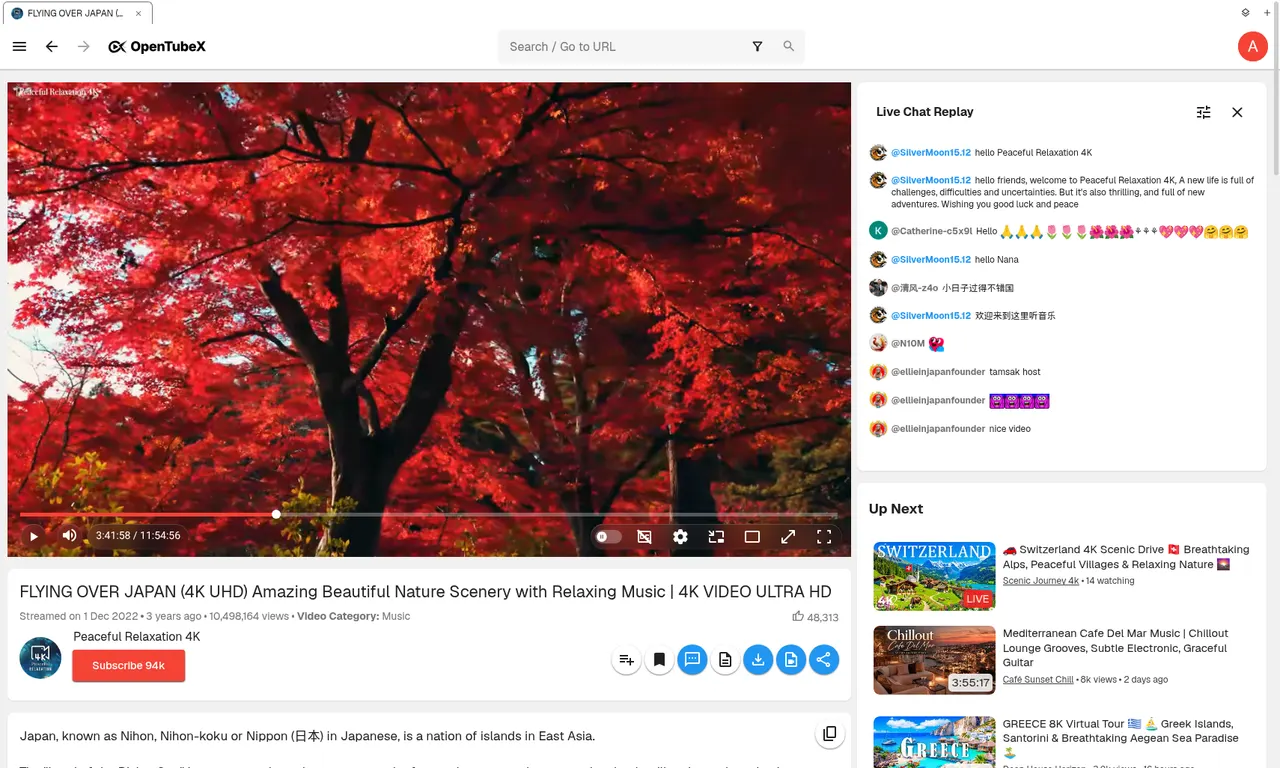
Task: Add video to playlist icon
Action: [626, 660]
